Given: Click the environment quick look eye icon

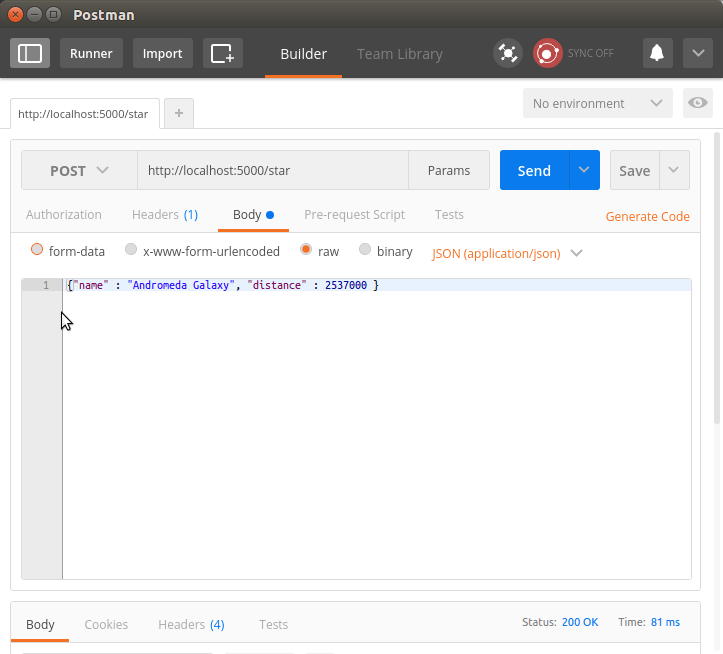Looking at the screenshot, I should pos(698,103).
